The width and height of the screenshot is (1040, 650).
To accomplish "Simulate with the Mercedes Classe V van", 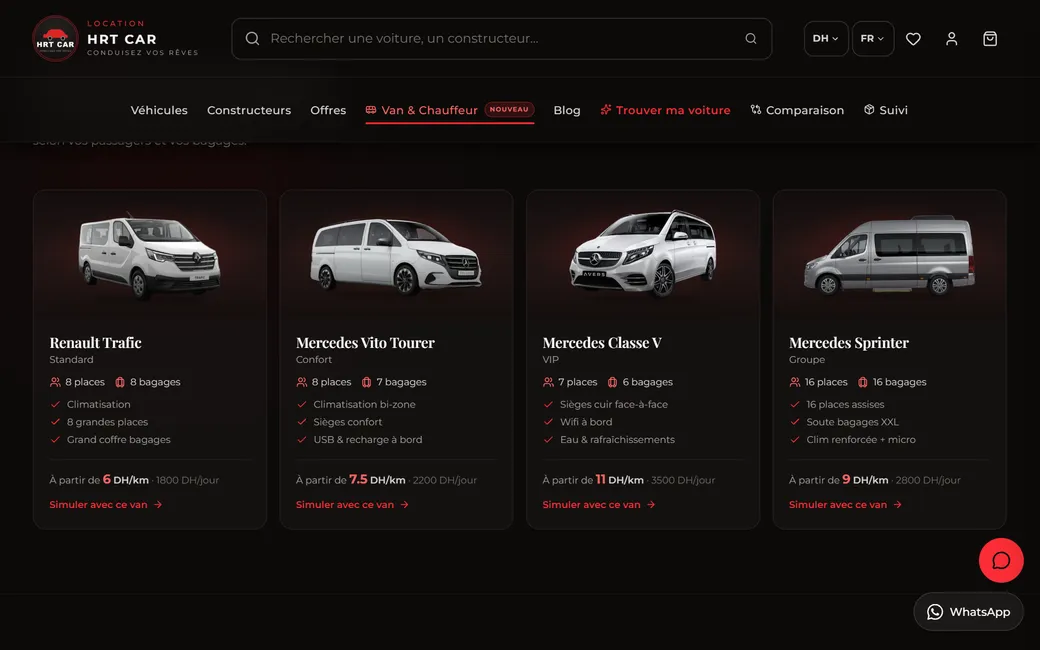I will click(x=599, y=505).
